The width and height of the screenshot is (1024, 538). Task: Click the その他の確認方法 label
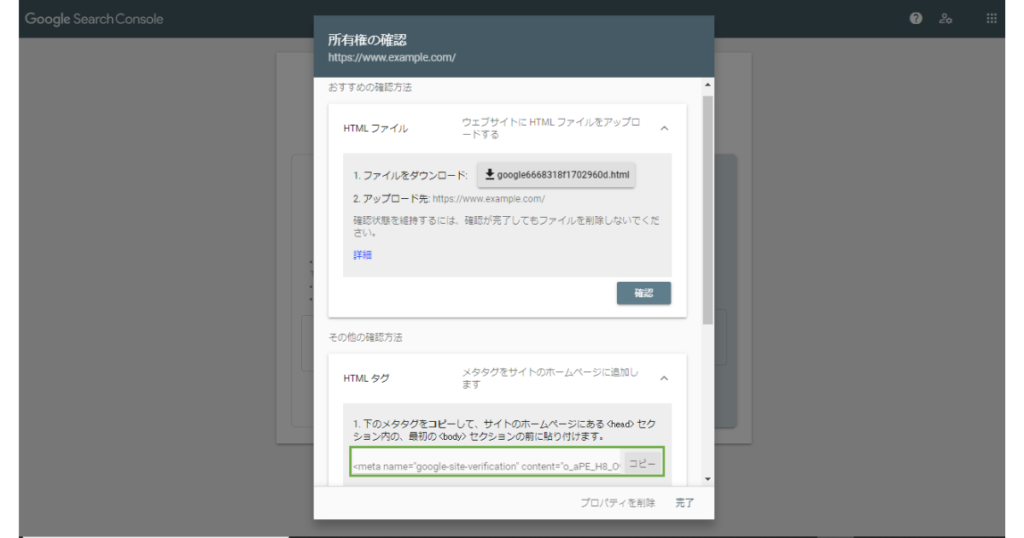coord(365,338)
